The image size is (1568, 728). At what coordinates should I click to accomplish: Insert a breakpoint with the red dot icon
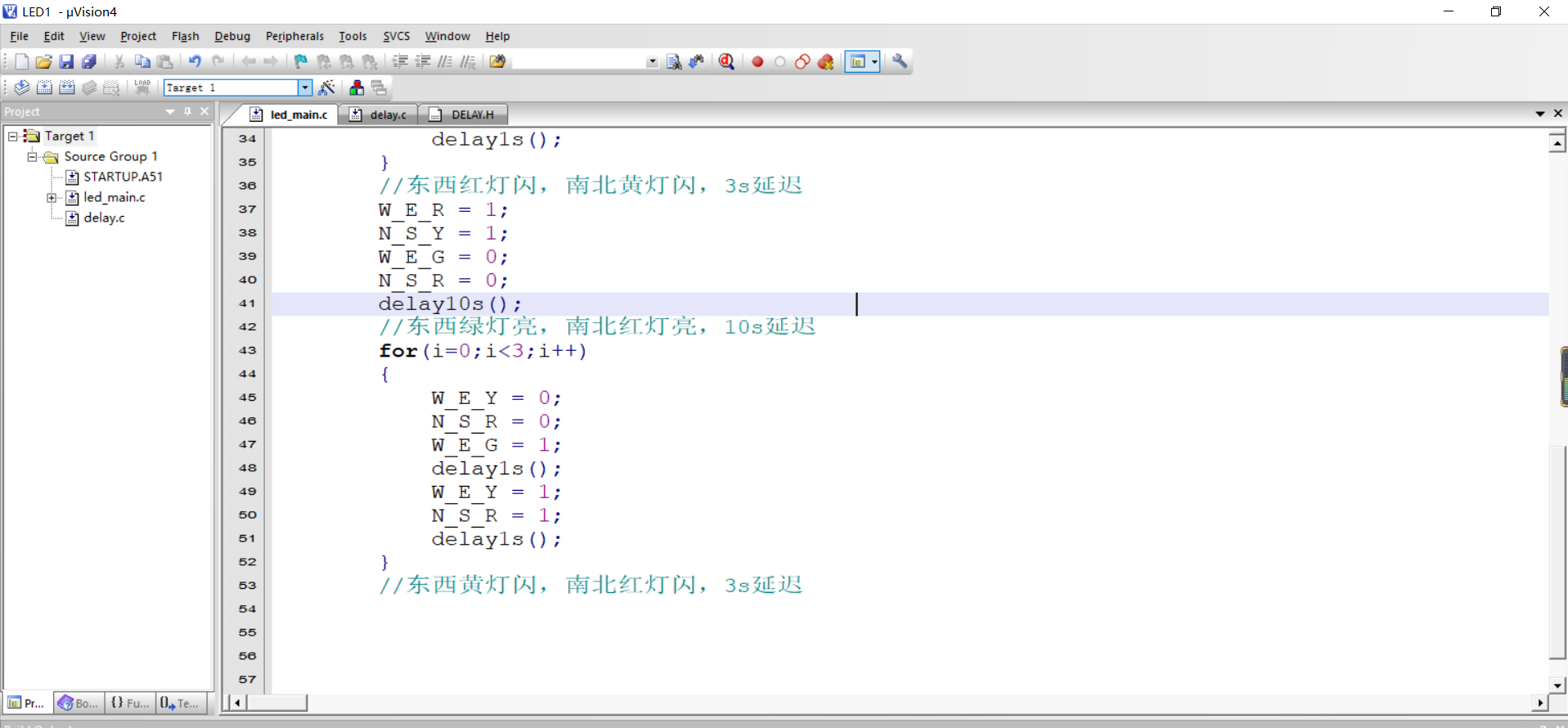click(x=757, y=61)
